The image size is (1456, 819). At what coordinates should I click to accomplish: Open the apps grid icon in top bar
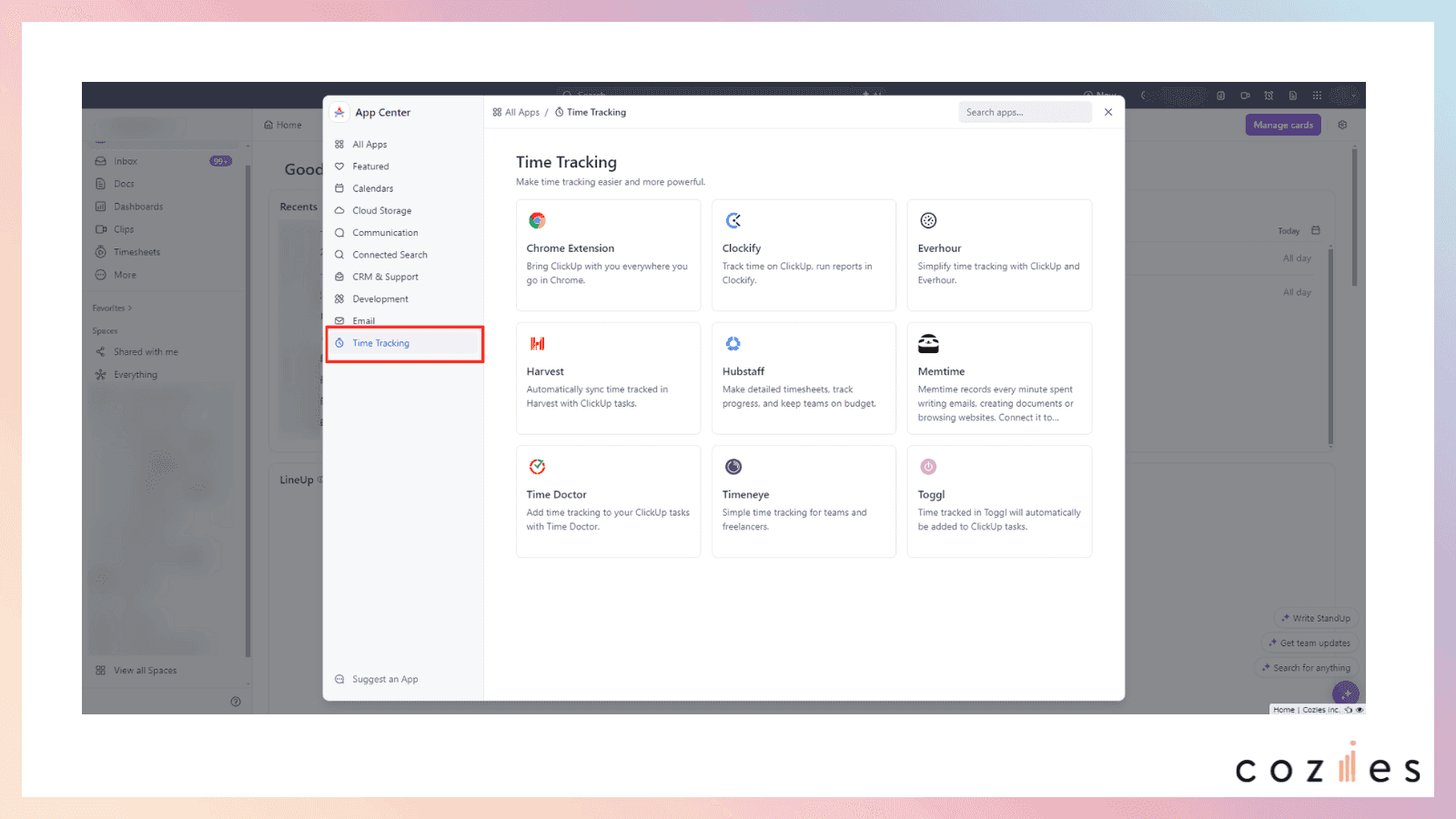(1317, 96)
